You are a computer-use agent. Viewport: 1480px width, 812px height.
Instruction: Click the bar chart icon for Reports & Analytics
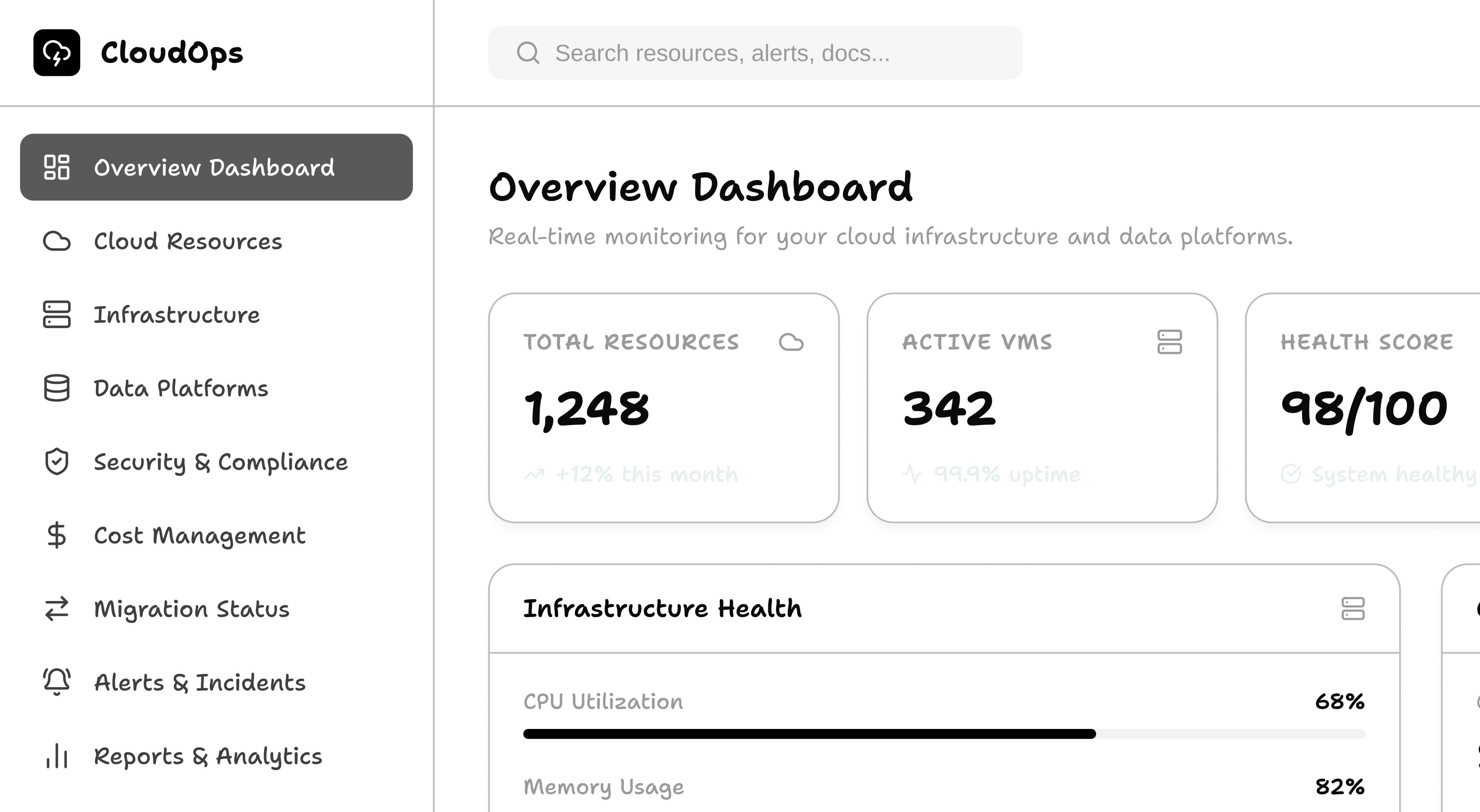[56, 756]
